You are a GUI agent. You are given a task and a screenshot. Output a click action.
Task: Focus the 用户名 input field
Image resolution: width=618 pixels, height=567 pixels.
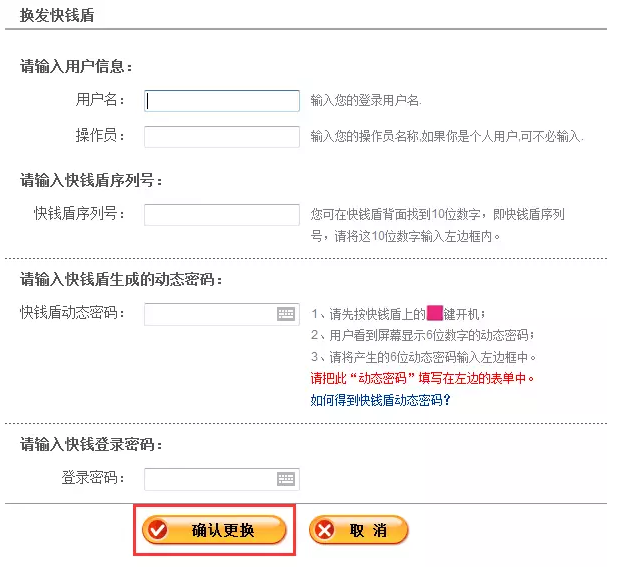(x=222, y=101)
